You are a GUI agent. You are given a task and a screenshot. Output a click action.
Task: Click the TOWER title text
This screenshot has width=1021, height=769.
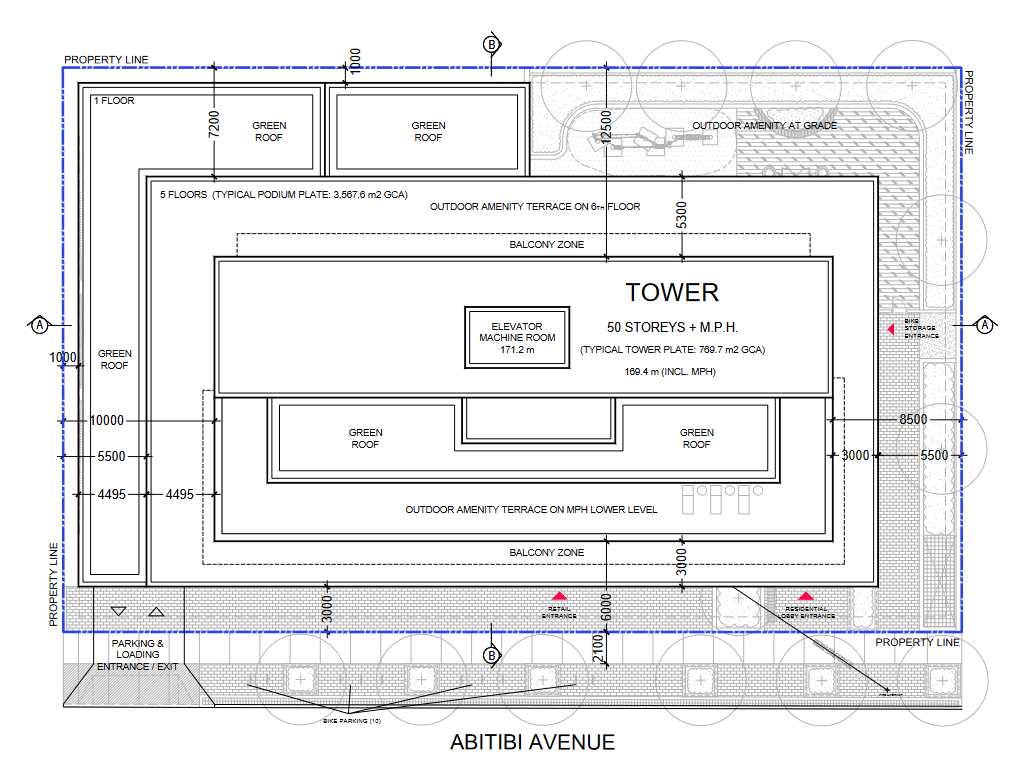pos(672,292)
